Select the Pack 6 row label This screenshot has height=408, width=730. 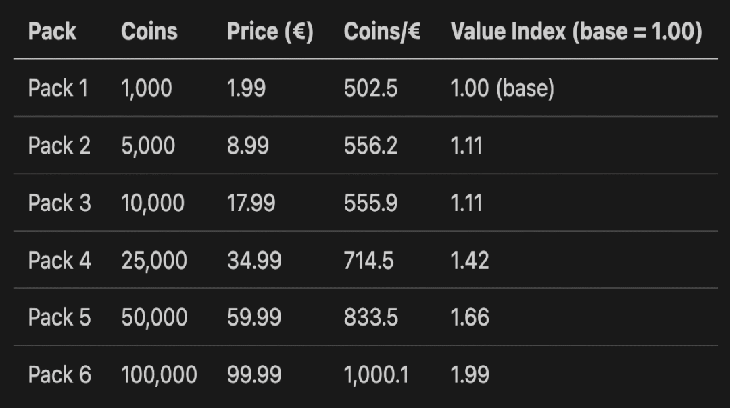(59, 376)
